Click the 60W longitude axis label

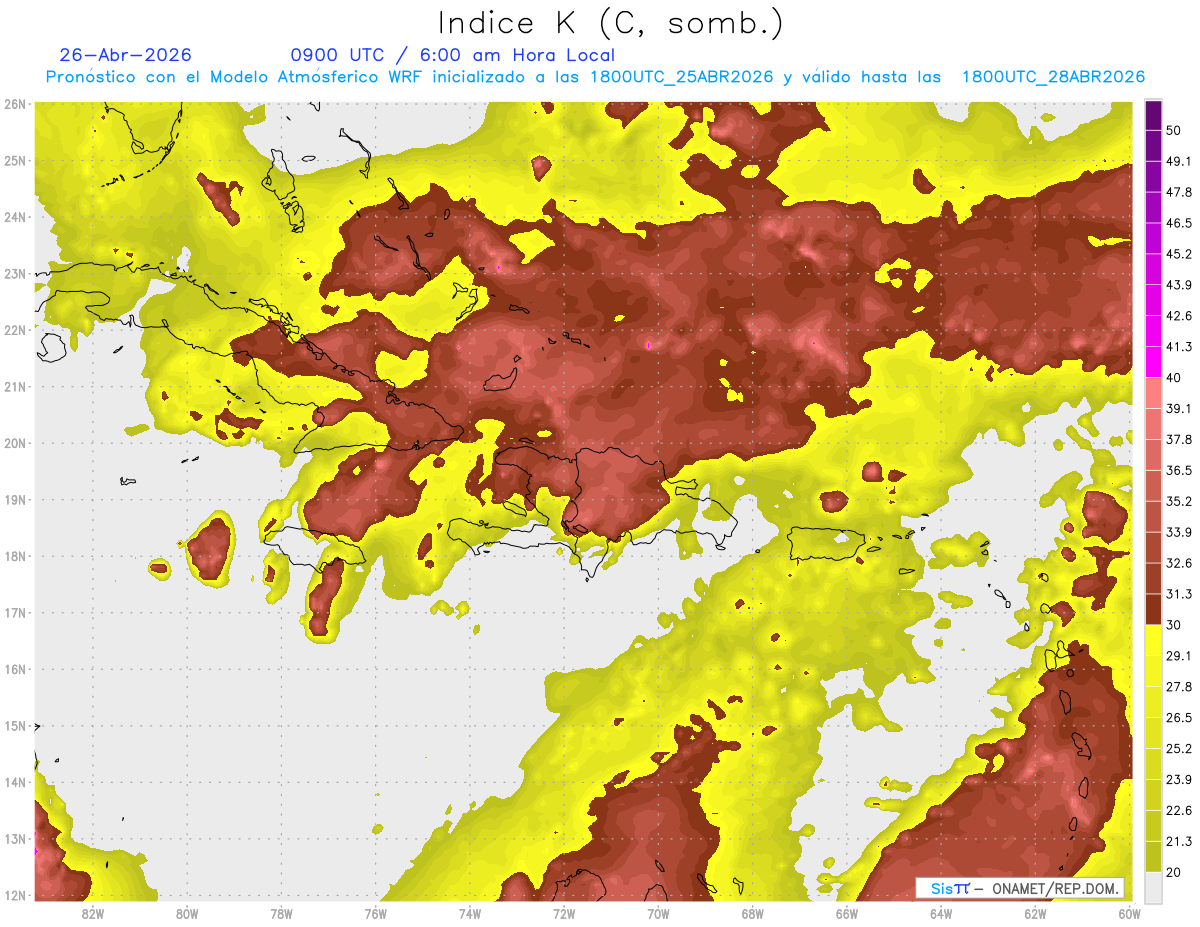(x=1129, y=912)
